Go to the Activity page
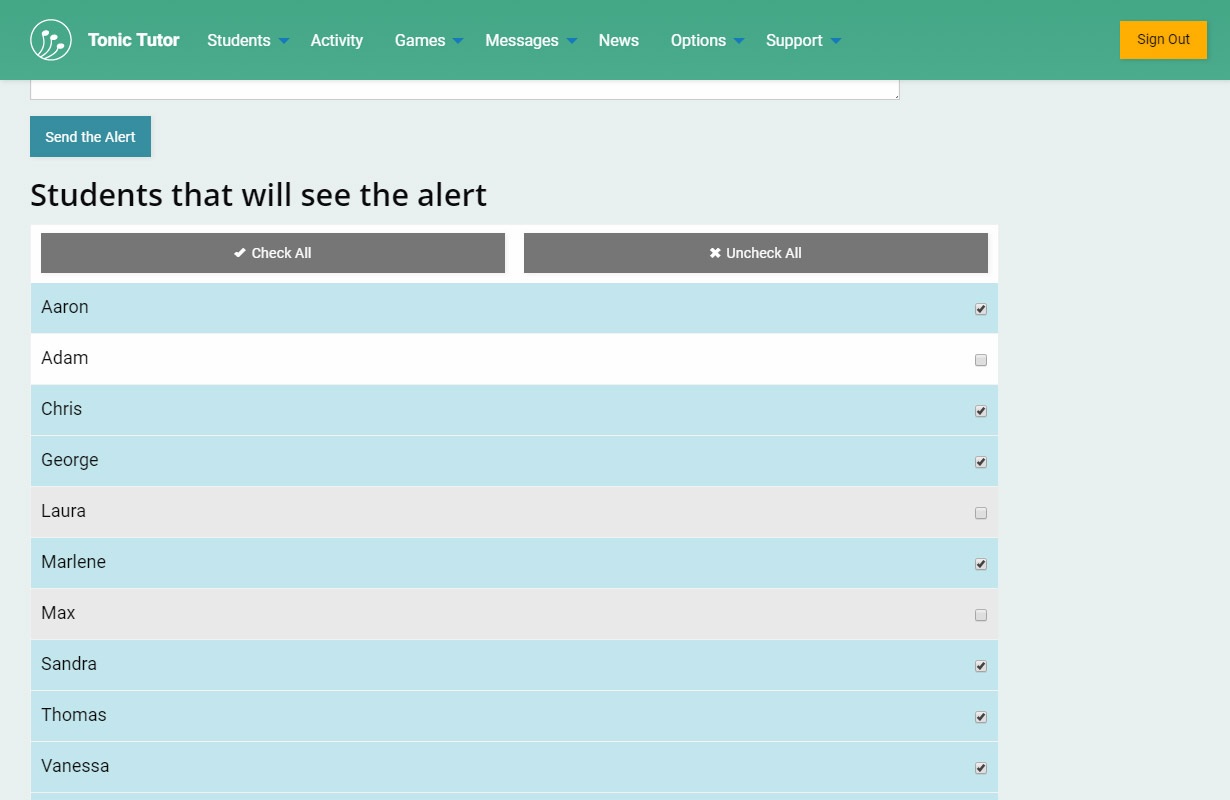 point(336,40)
